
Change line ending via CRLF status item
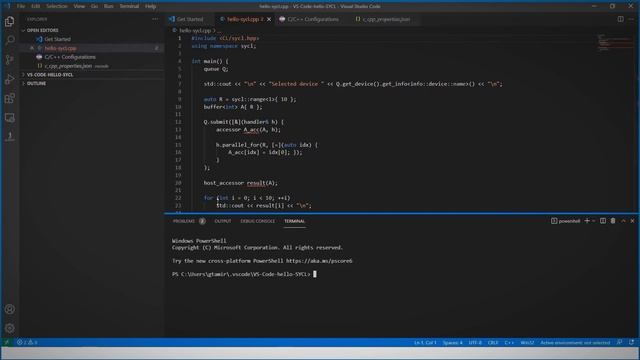[x=493, y=342]
